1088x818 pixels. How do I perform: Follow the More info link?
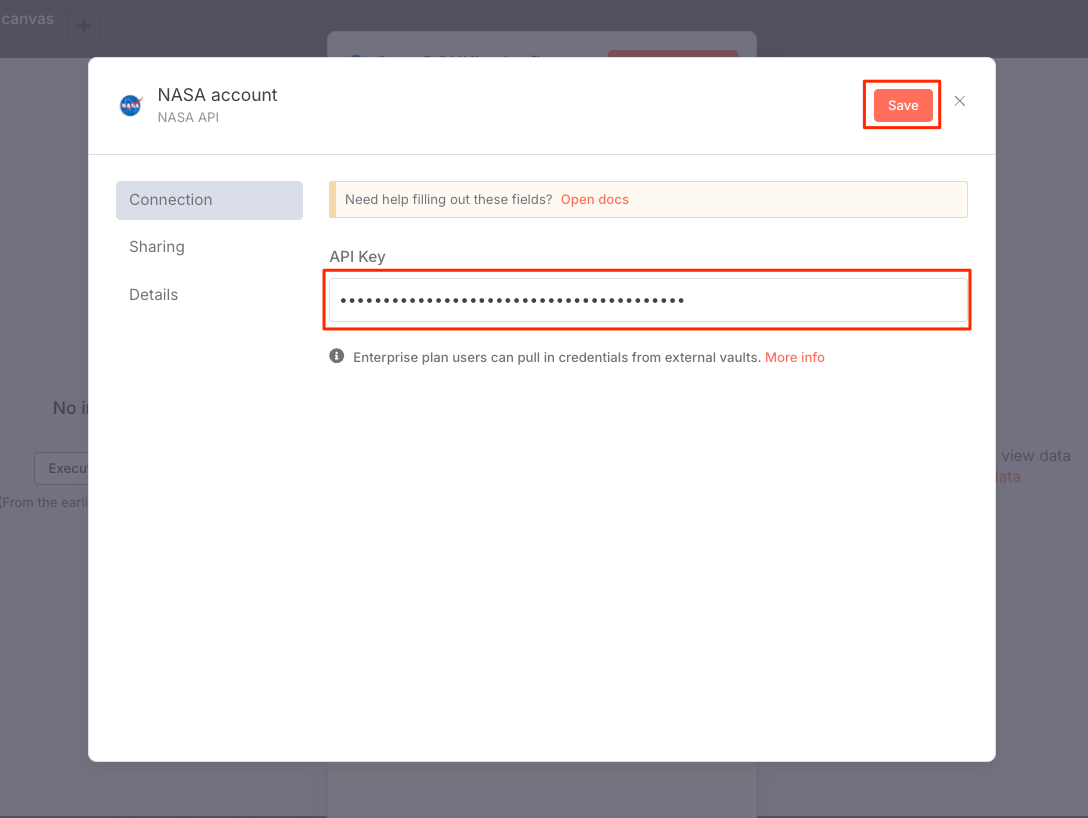tap(794, 357)
